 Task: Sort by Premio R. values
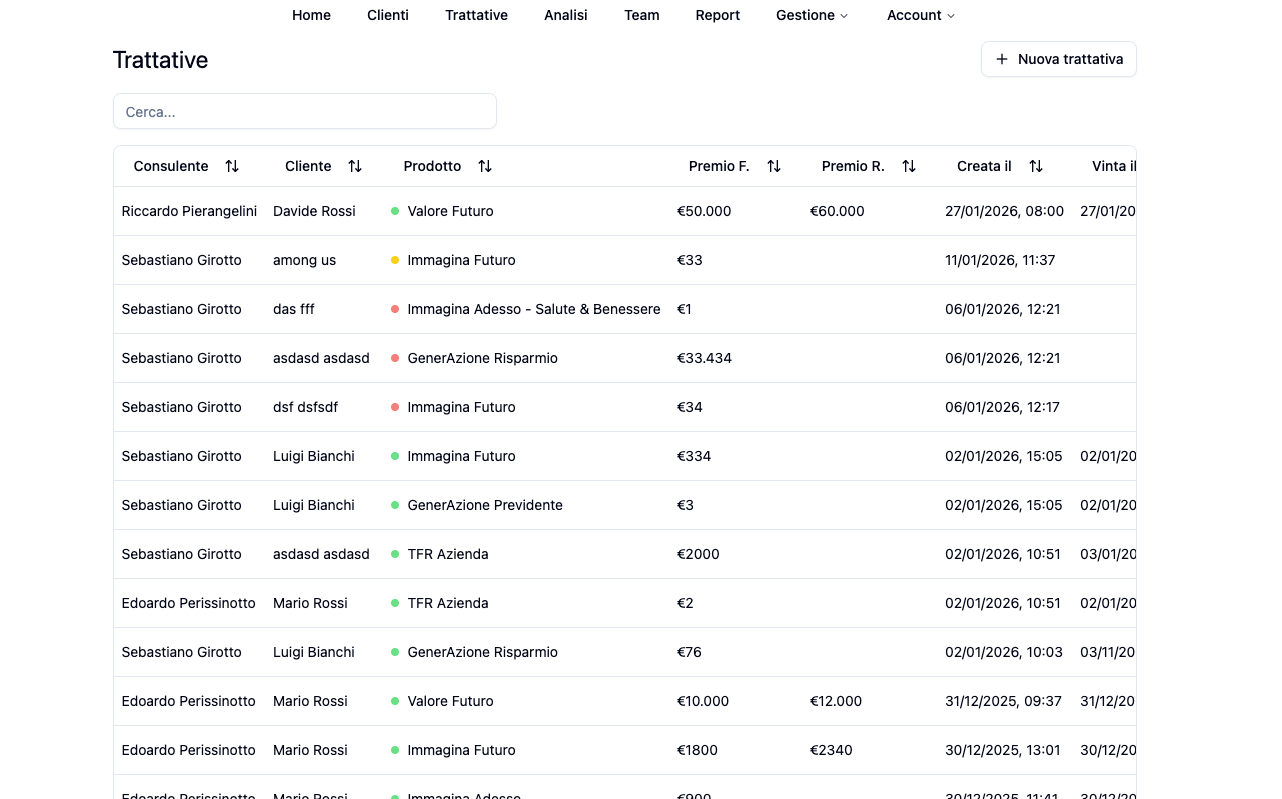tap(908, 166)
